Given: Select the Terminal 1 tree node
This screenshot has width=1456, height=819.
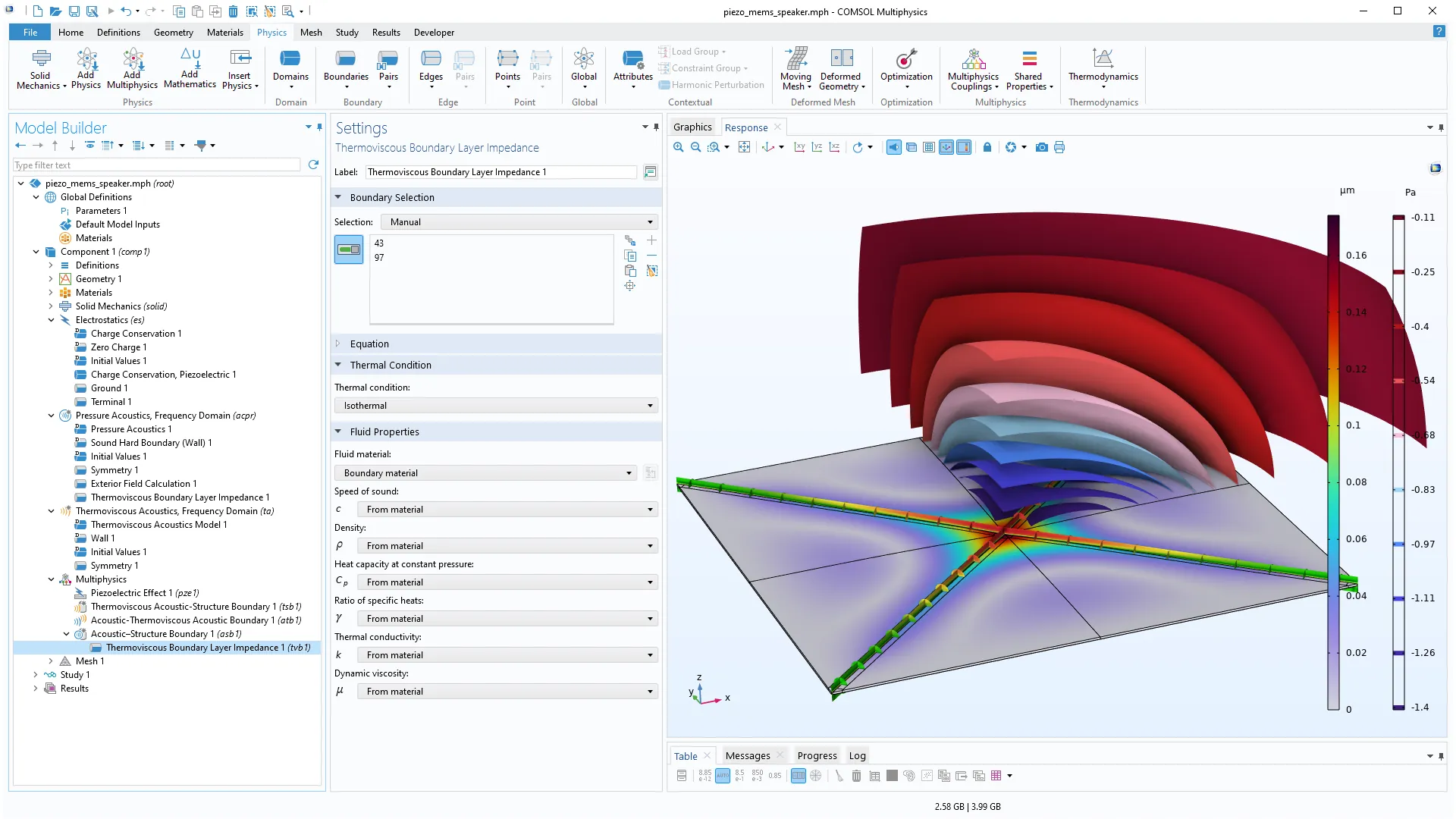Looking at the screenshot, I should pos(111,402).
